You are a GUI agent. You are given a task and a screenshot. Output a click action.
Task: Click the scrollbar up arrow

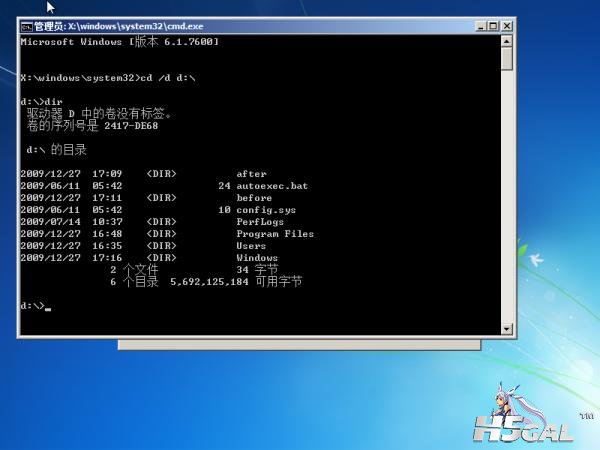(507, 41)
